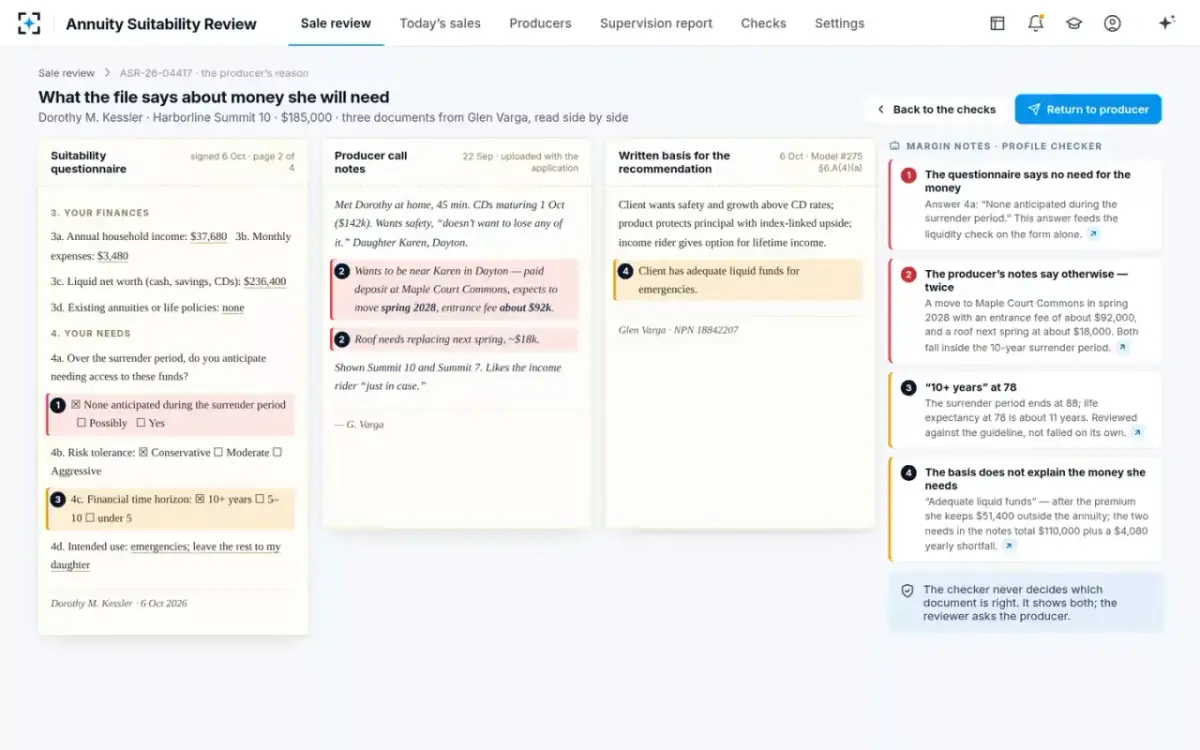The image size is (1200, 750).
Task: Check the "None anticipated during the surrender period" box
Action: (x=76, y=405)
